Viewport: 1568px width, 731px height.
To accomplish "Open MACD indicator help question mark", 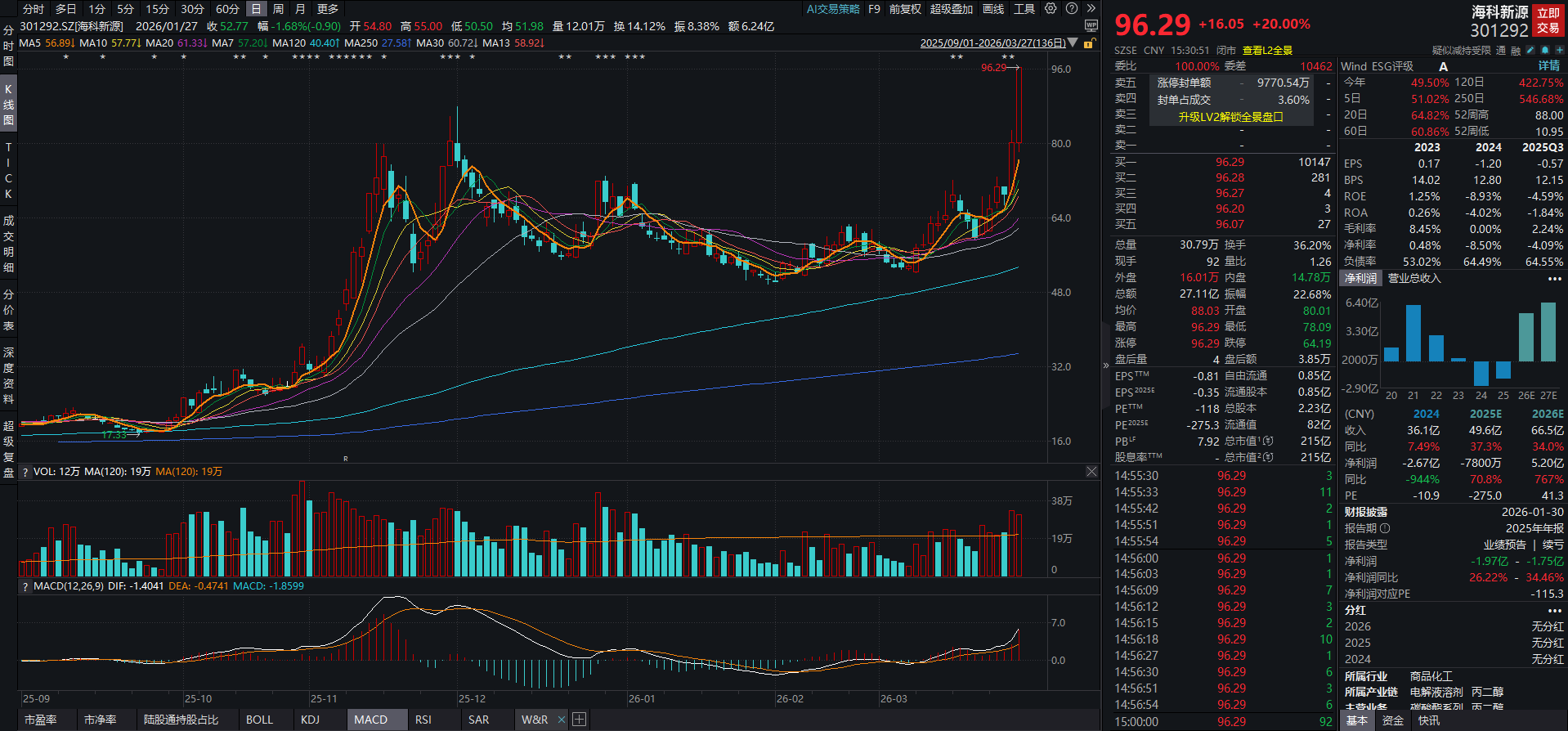I will tap(25, 586).
